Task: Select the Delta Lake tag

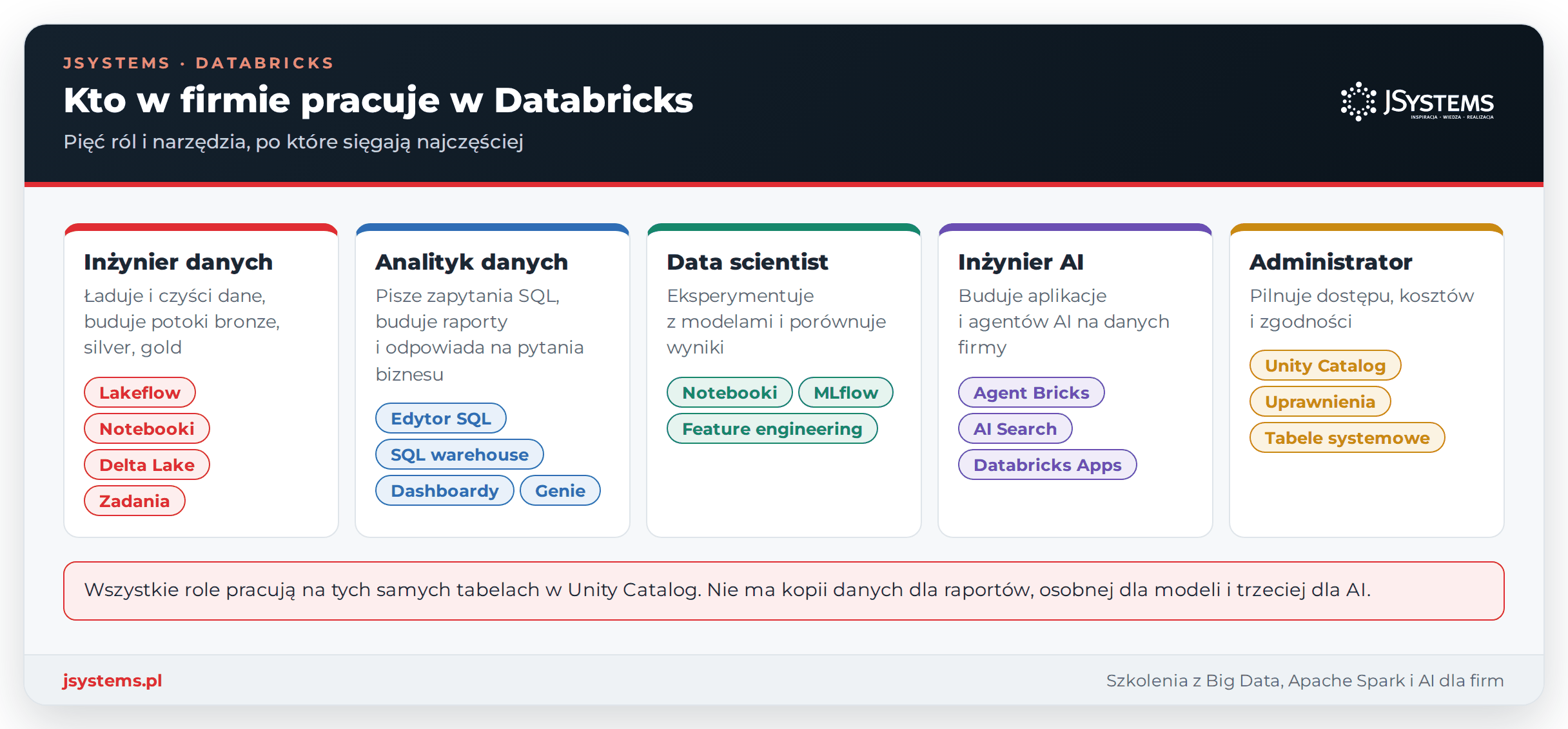Action: pyautogui.click(x=147, y=464)
